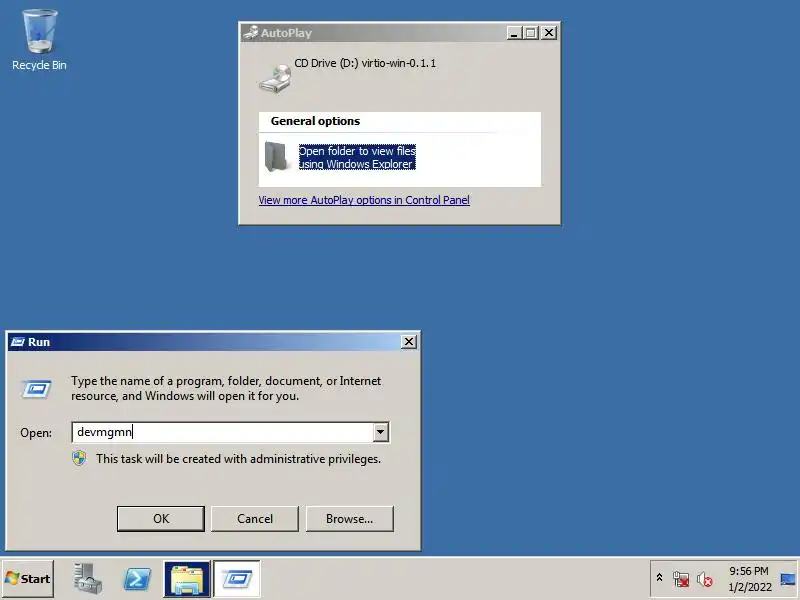Launch Server Manager from taskbar
Viewport: 800px width, 600px height.
click(x=87, y=579)
